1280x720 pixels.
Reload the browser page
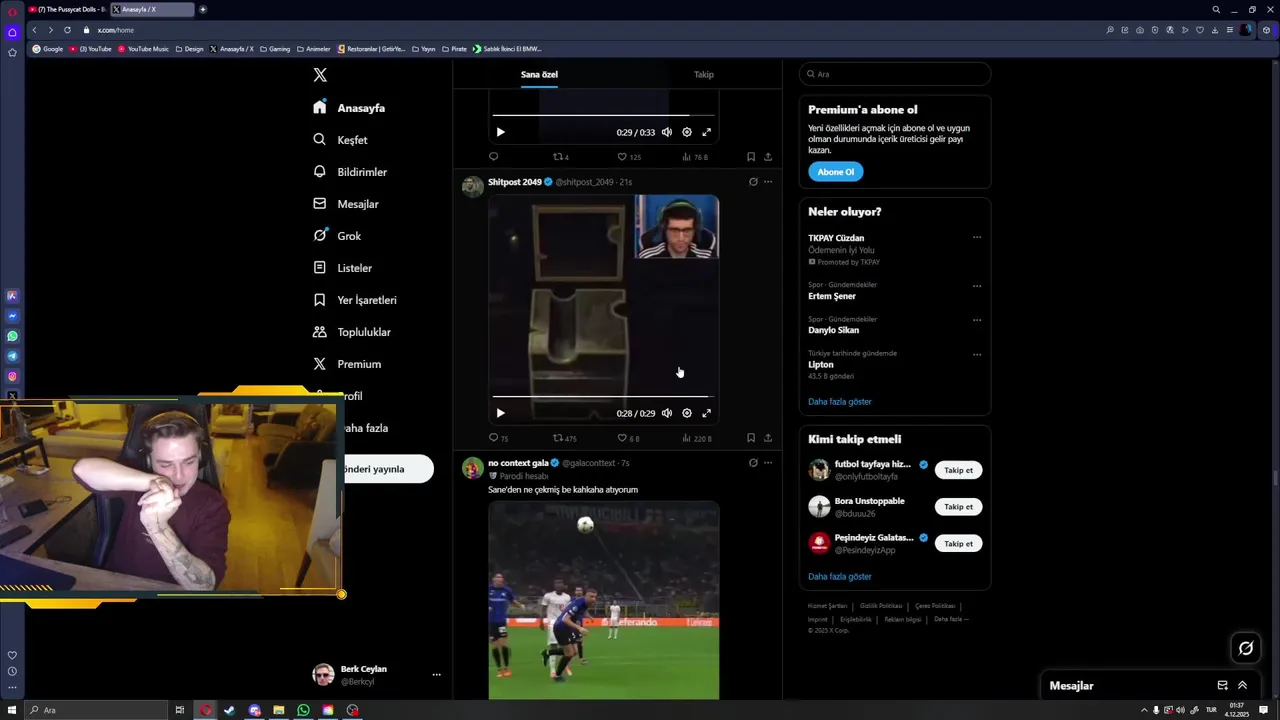tap(67, 30)
